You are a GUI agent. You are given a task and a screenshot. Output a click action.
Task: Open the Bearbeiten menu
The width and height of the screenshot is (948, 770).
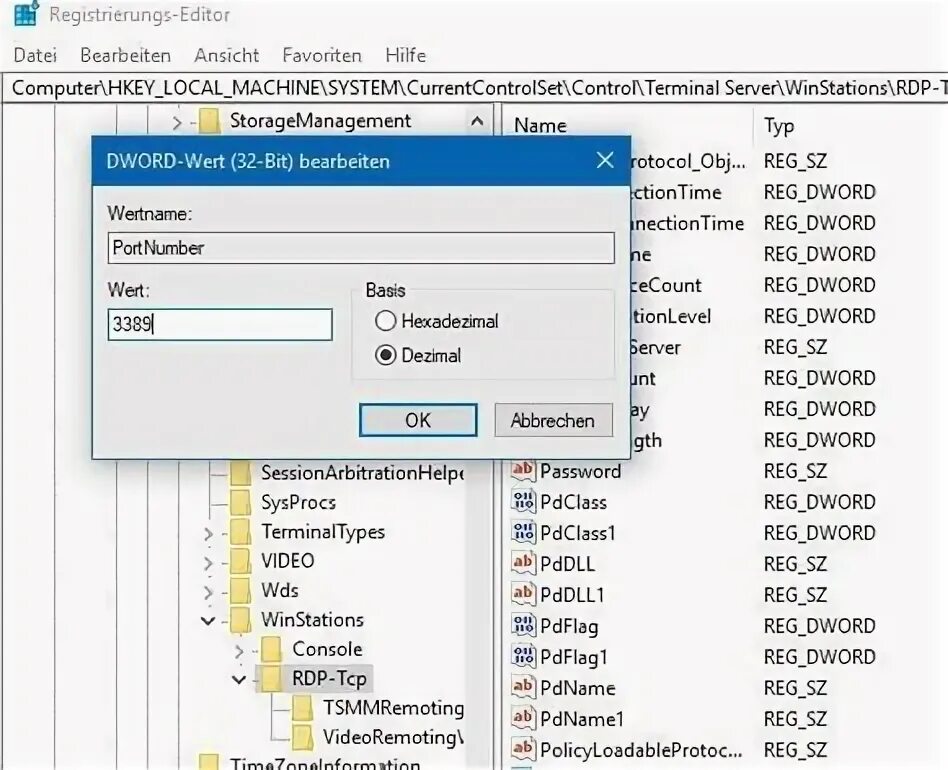pyautogui.click(x=125, y=55)
